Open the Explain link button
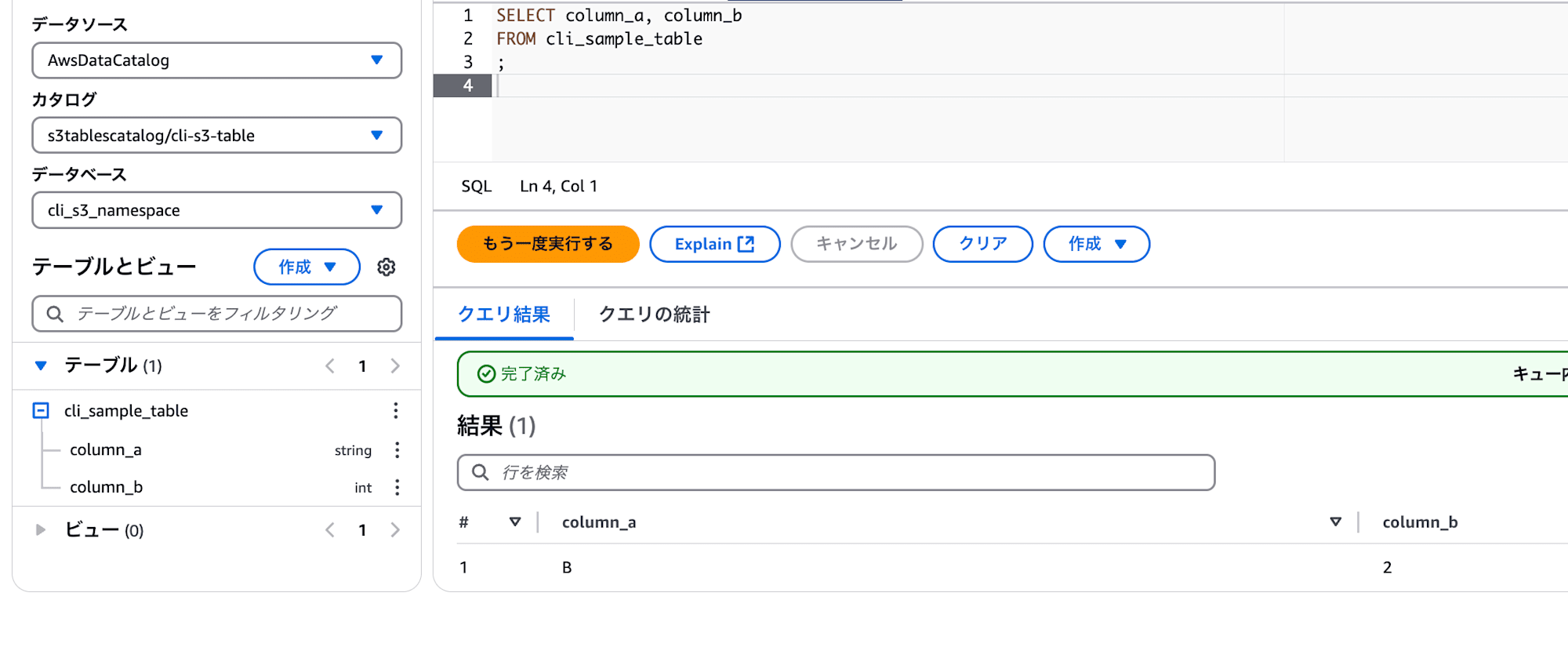This screenshot has height=669, width=1568. pyautogui.click(x=715, y=244)
